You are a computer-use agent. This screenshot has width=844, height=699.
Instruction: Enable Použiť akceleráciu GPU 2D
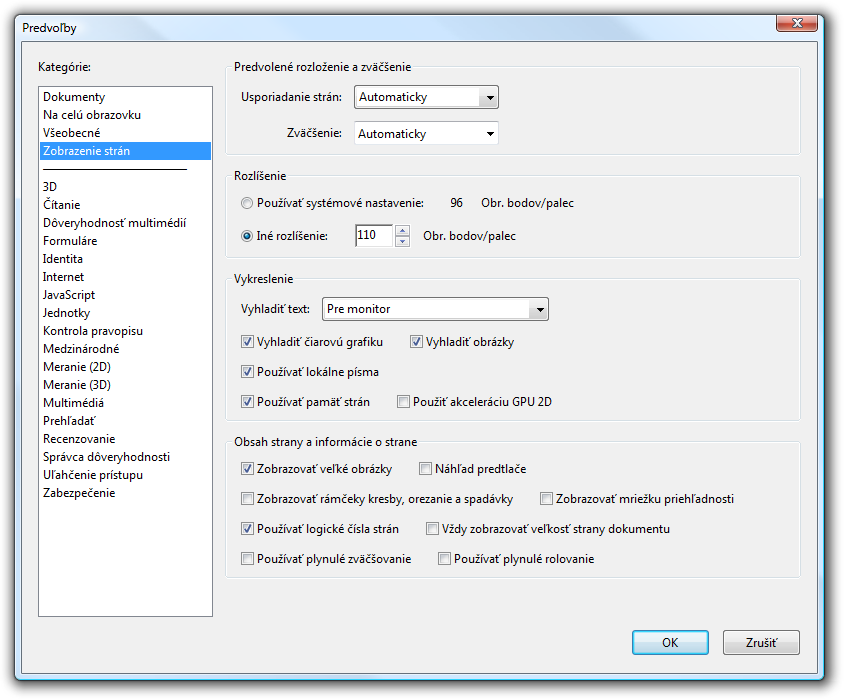[403, 402]
